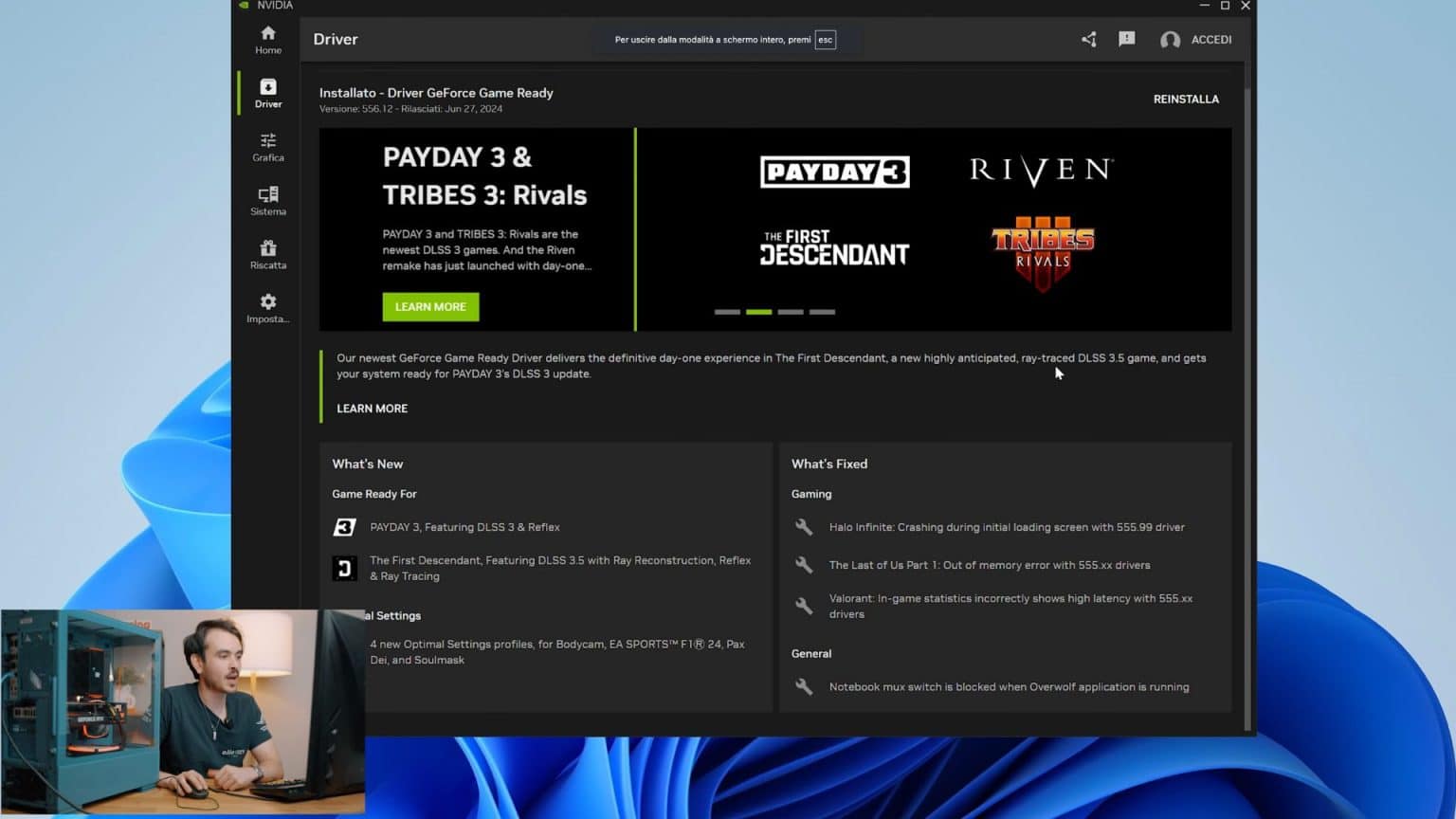Open Impostazioni gear in sidebar

tap(268, 308)
